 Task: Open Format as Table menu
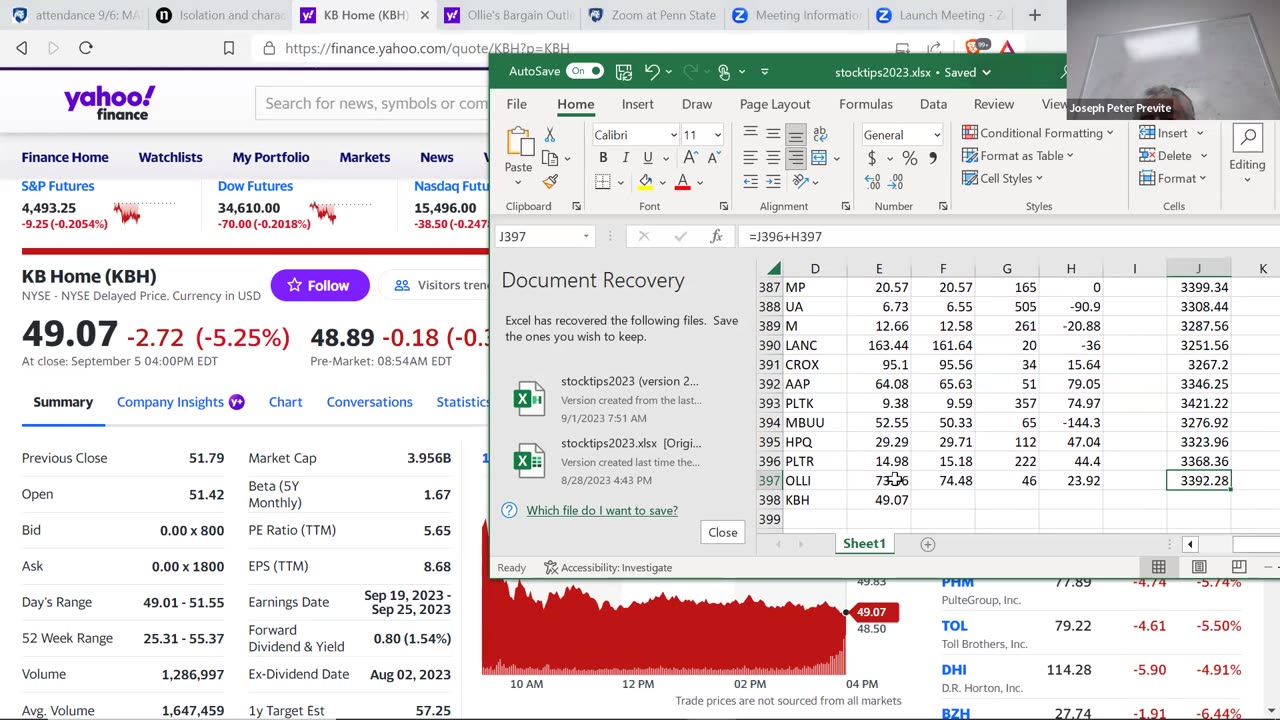tap(1018, 156)
